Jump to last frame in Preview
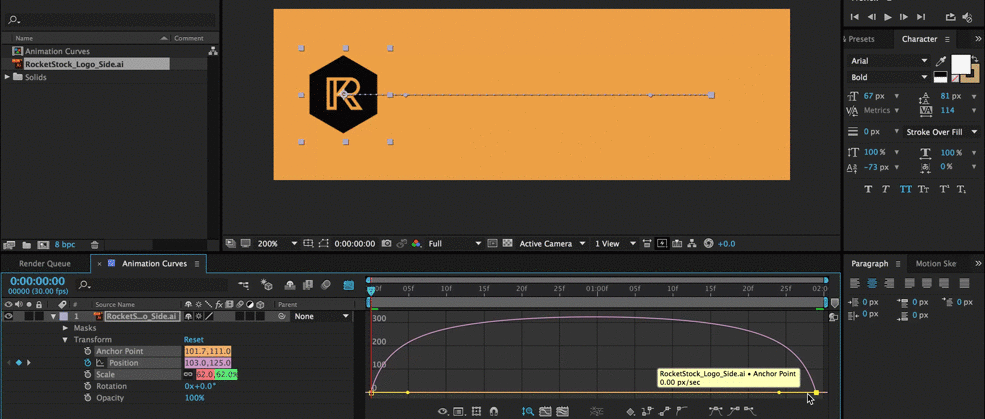Image resolution: width=985 pixels, height=419 pixels. tap(920, 17)
